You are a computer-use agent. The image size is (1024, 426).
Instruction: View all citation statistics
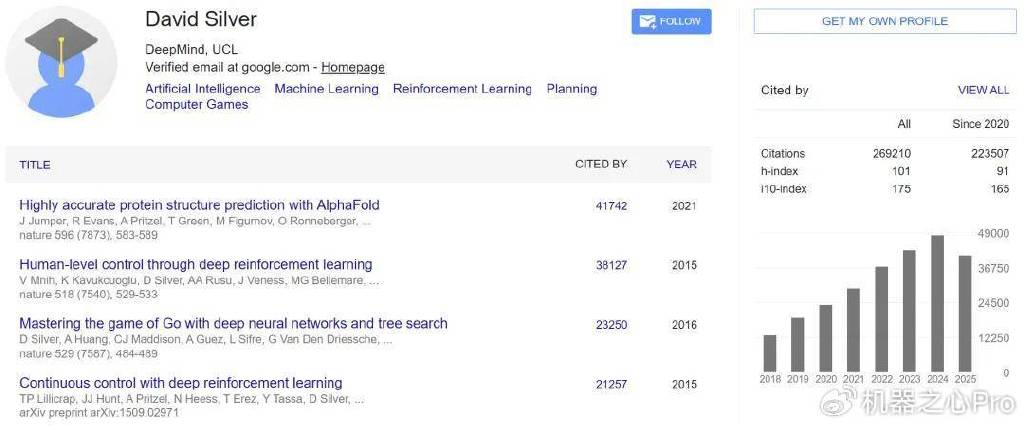tap(982, 90)
